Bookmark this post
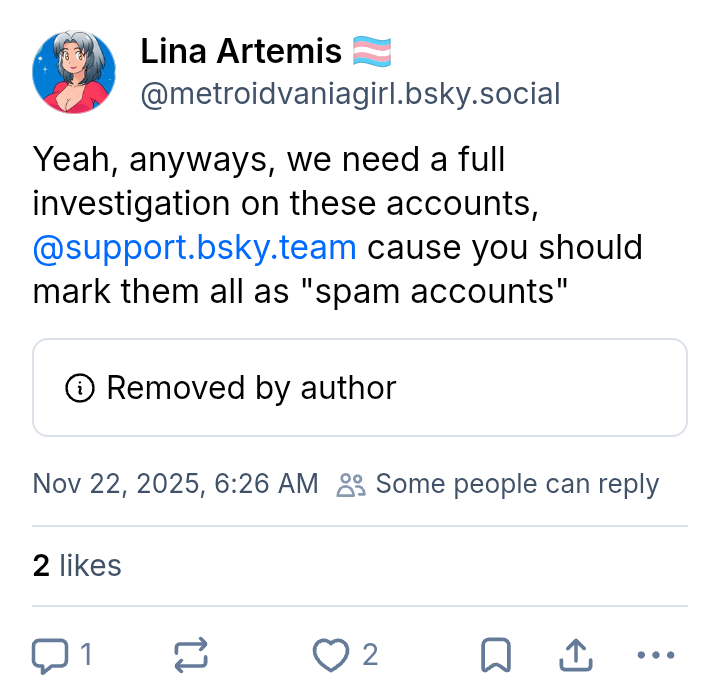Viewport: 720px width, 686px height. click(x=496, y=655)
